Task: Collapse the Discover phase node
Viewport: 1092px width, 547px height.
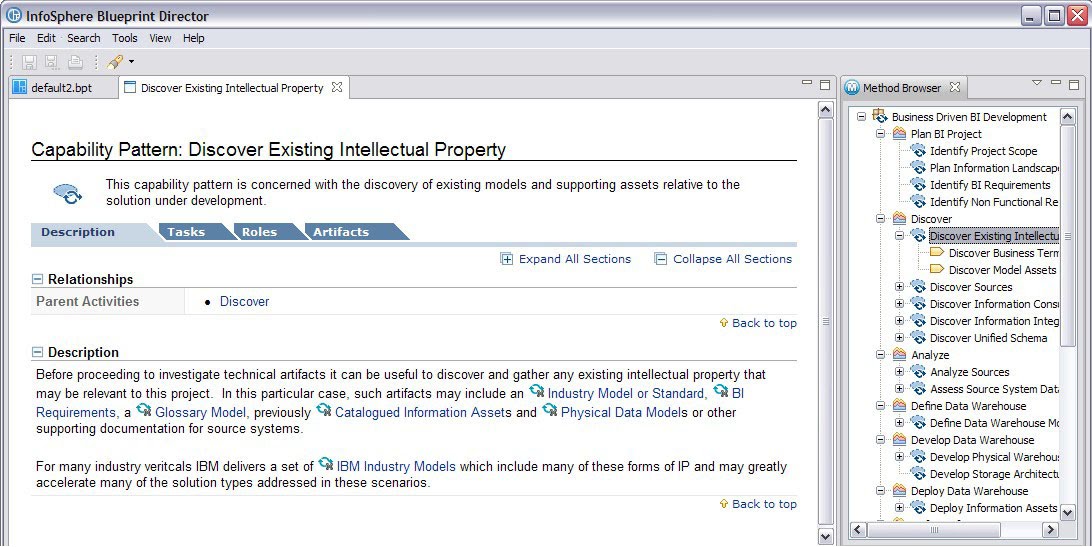Action: click(880, 218)
